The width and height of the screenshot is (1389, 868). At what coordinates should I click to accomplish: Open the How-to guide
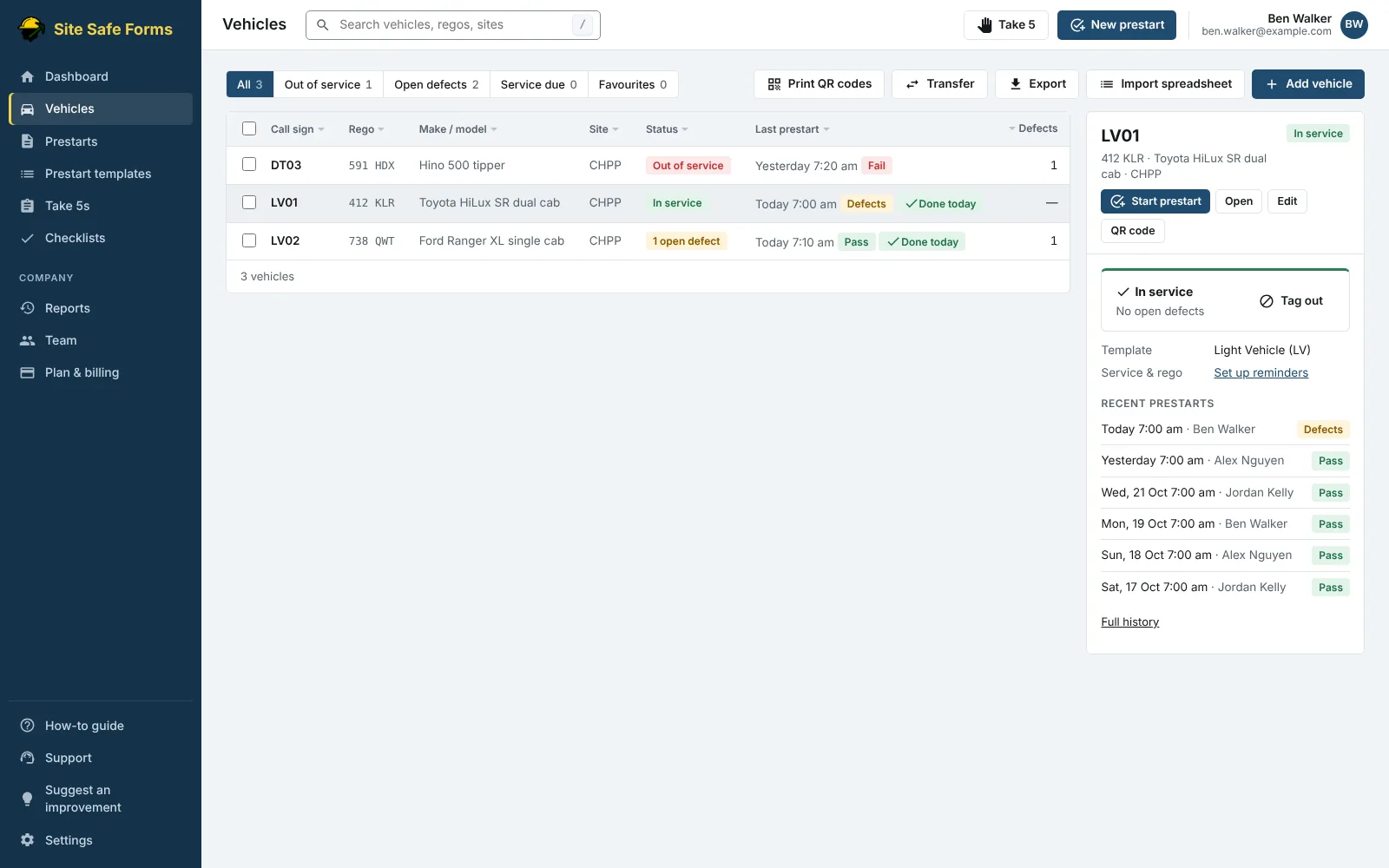click(101, 726)
